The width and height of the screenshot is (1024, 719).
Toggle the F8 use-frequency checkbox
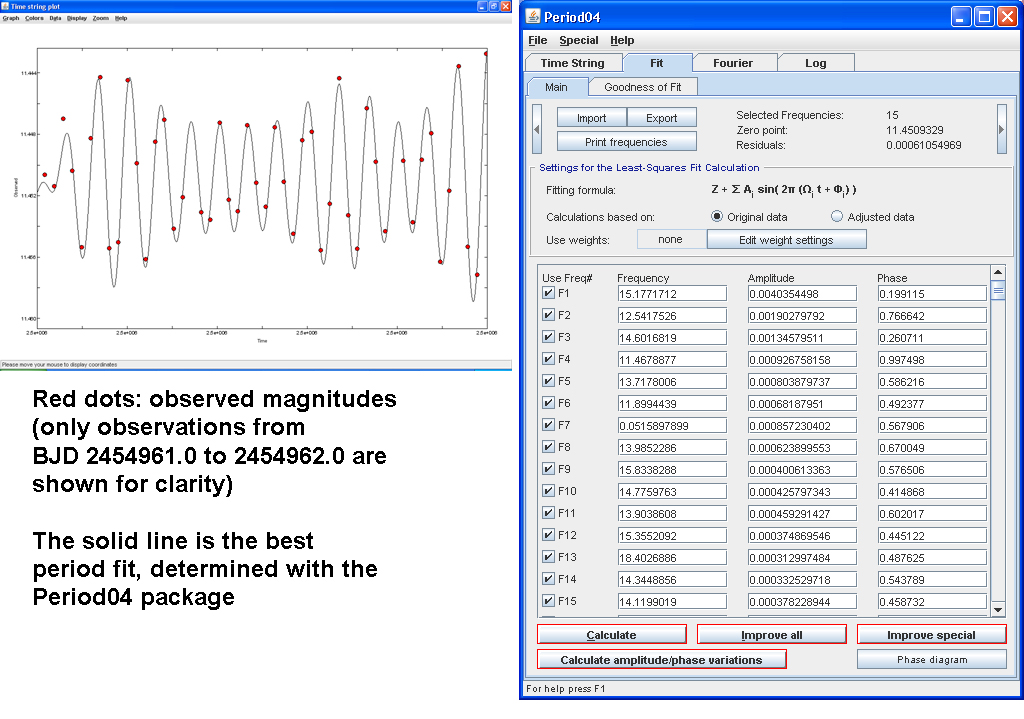[x=549, y=447]
